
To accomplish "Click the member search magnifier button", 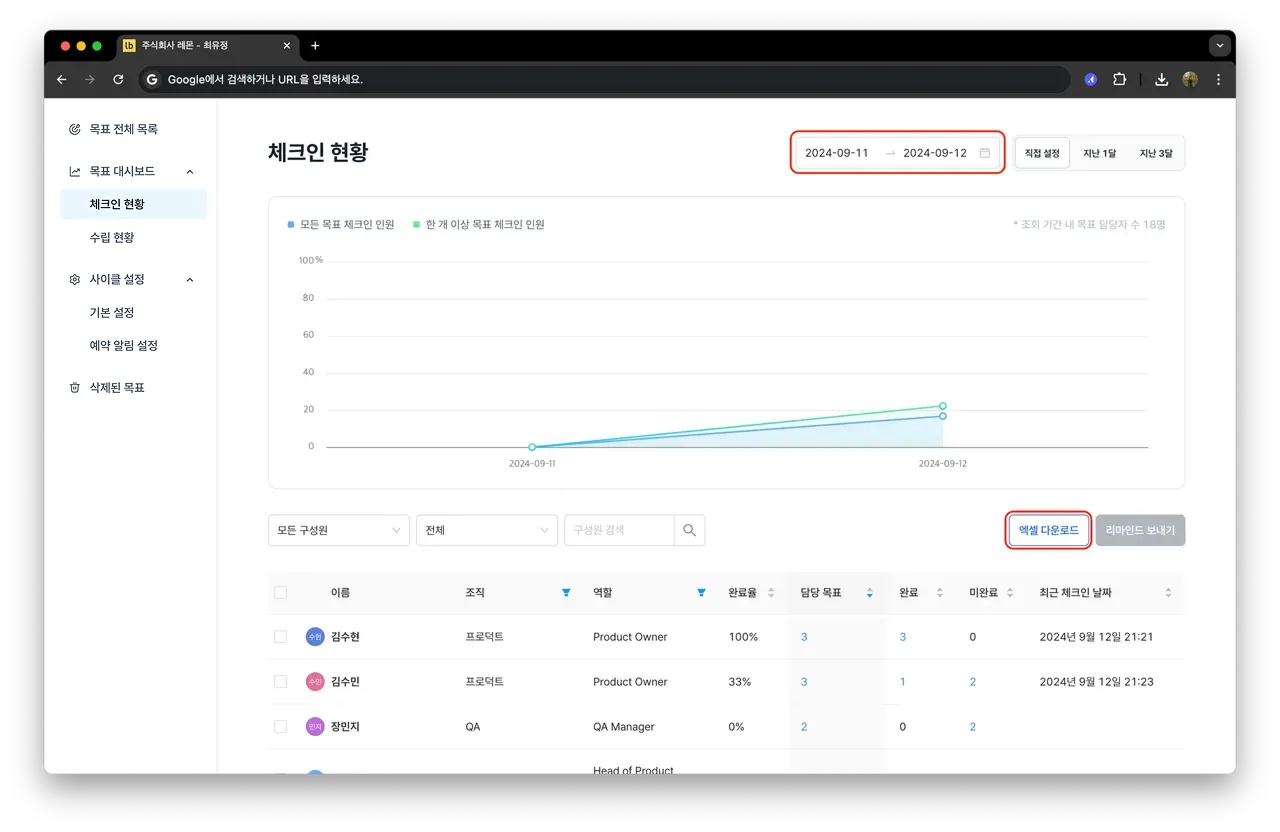I will point(690,530).
